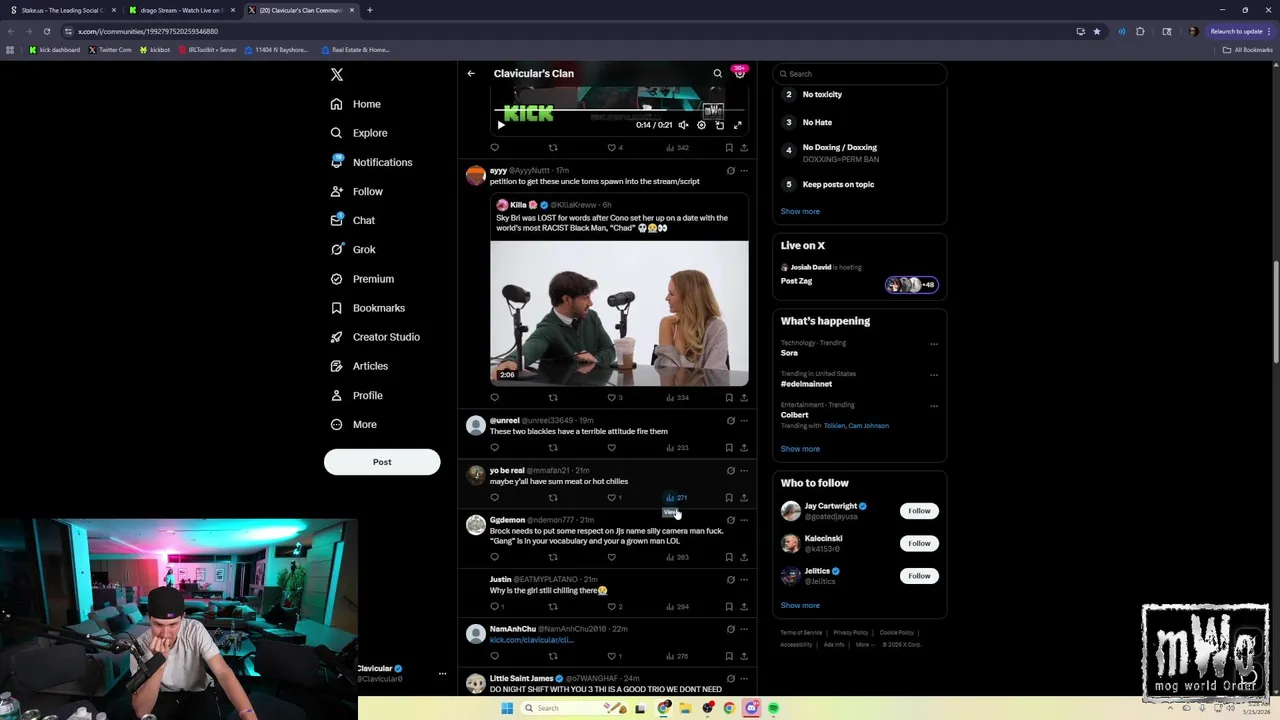Image resolution: width=1280 pixels, height=720 pixels.
Task: Open Explore in sidebar
Action: point(358,133)
